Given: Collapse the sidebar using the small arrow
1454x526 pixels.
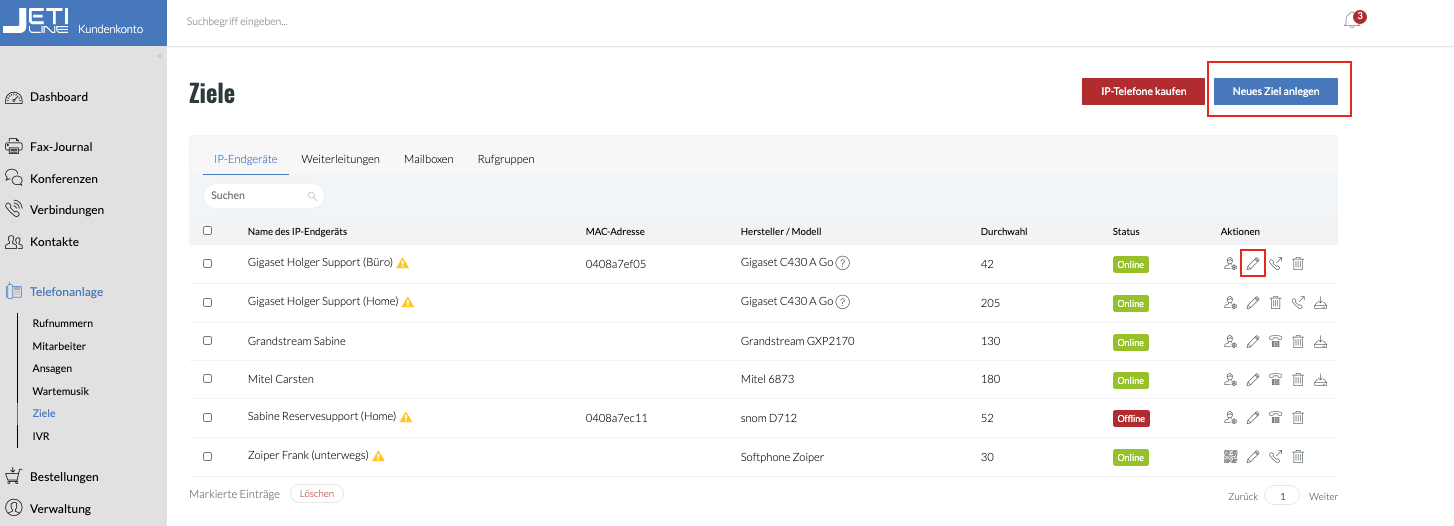Looking at the screenshot, I should point(158,56).
